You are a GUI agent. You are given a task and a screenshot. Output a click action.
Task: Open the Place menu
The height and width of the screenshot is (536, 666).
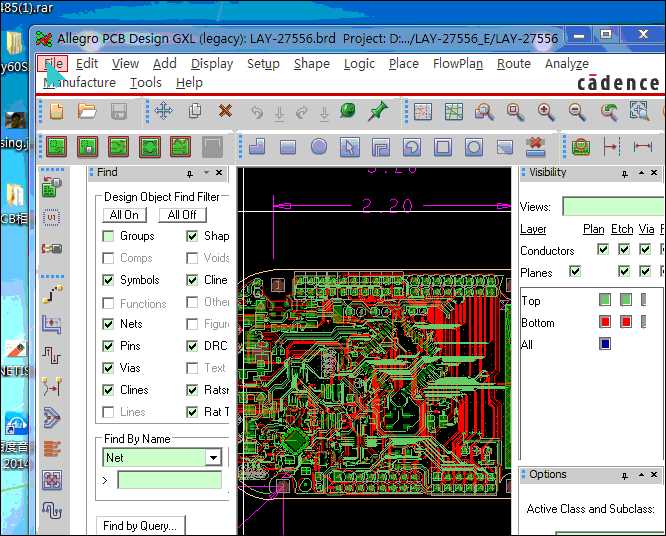click(404, 64)
